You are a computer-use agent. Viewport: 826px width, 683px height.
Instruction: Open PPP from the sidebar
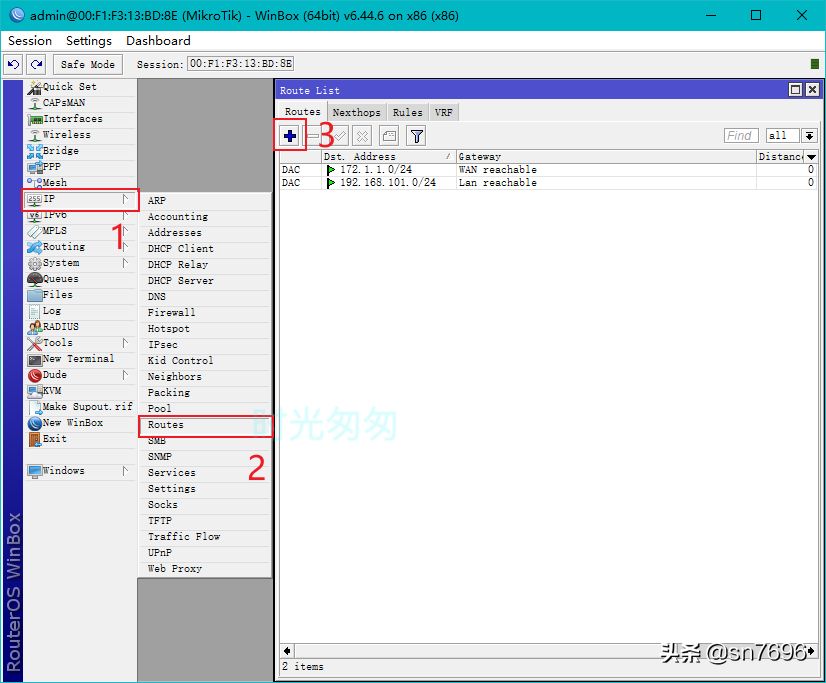pyautogui.click(x=81, y=167)
